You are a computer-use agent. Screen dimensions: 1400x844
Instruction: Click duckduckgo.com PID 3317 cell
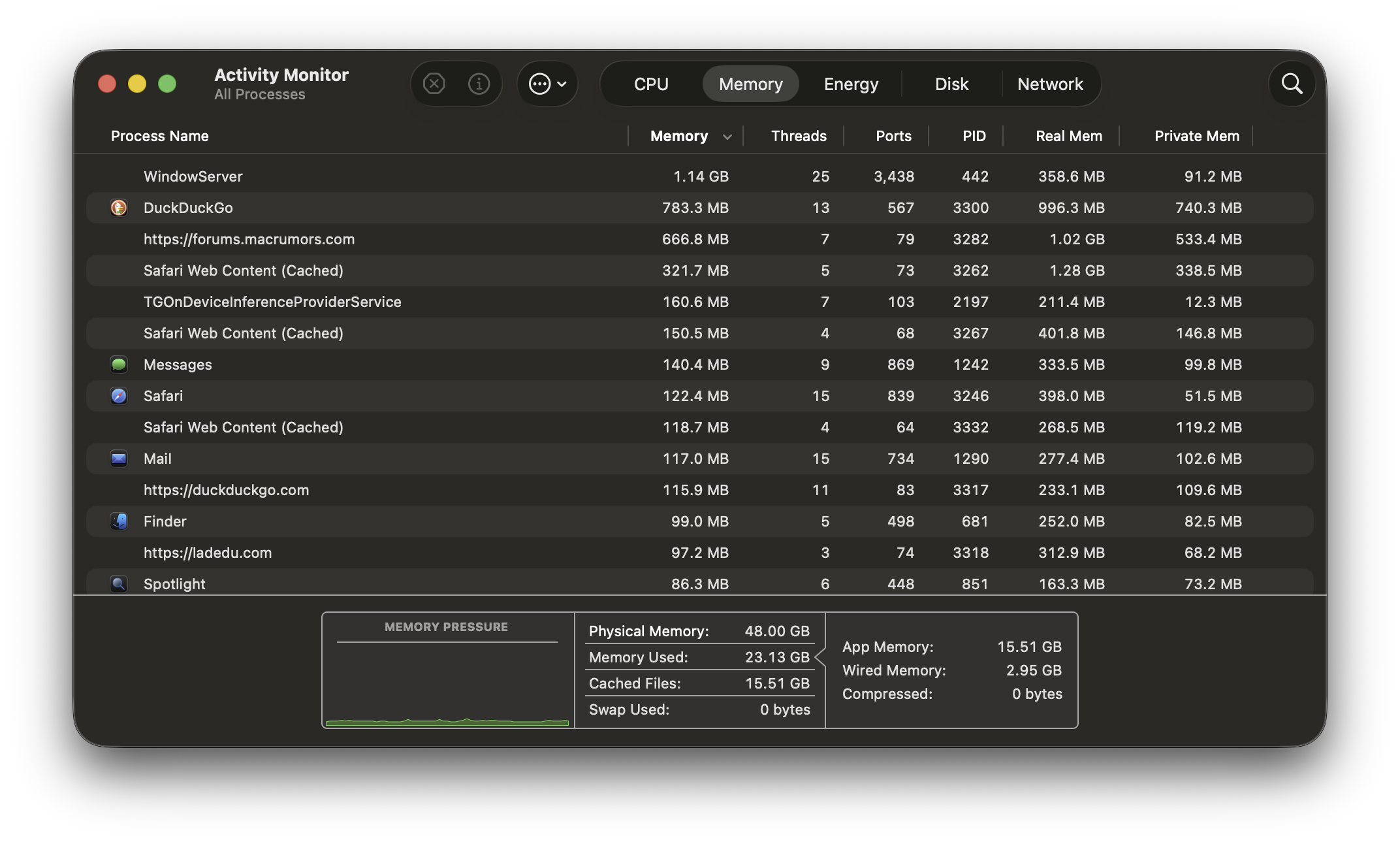[970, 490]
